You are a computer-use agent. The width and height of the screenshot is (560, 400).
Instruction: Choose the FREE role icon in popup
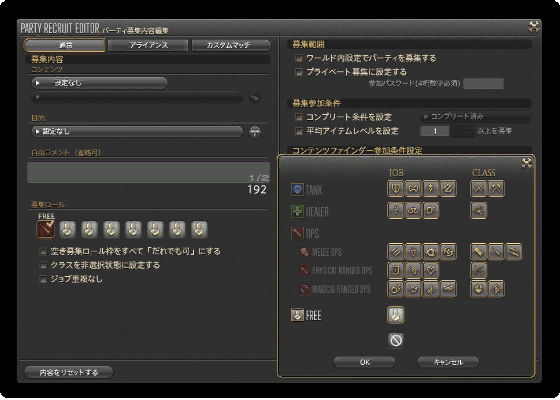click(x=396, y=315)
